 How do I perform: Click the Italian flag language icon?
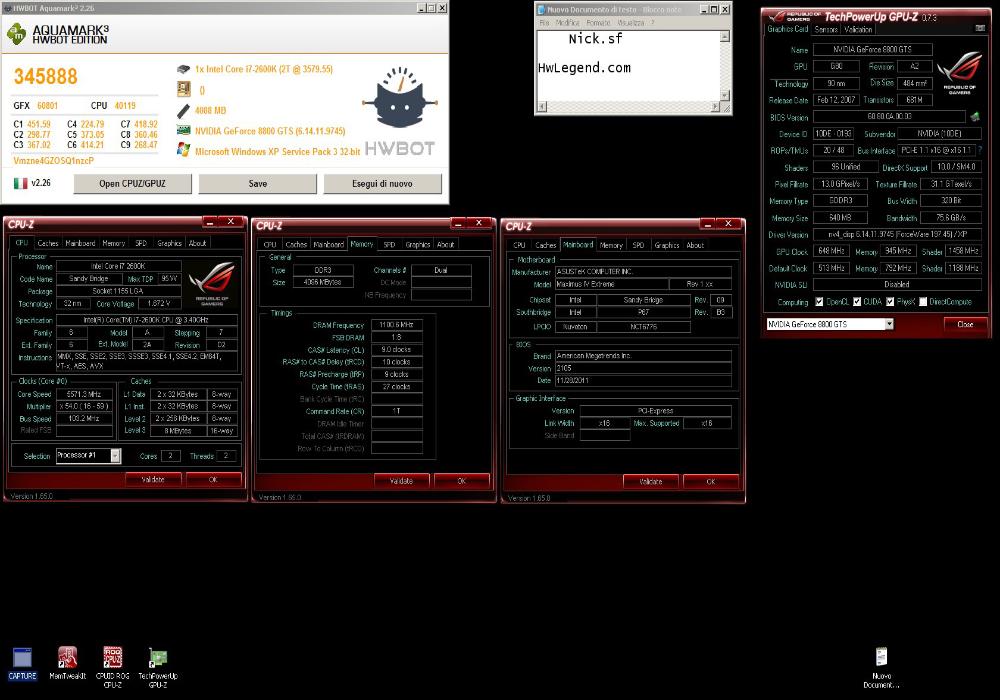click(20, 184)
